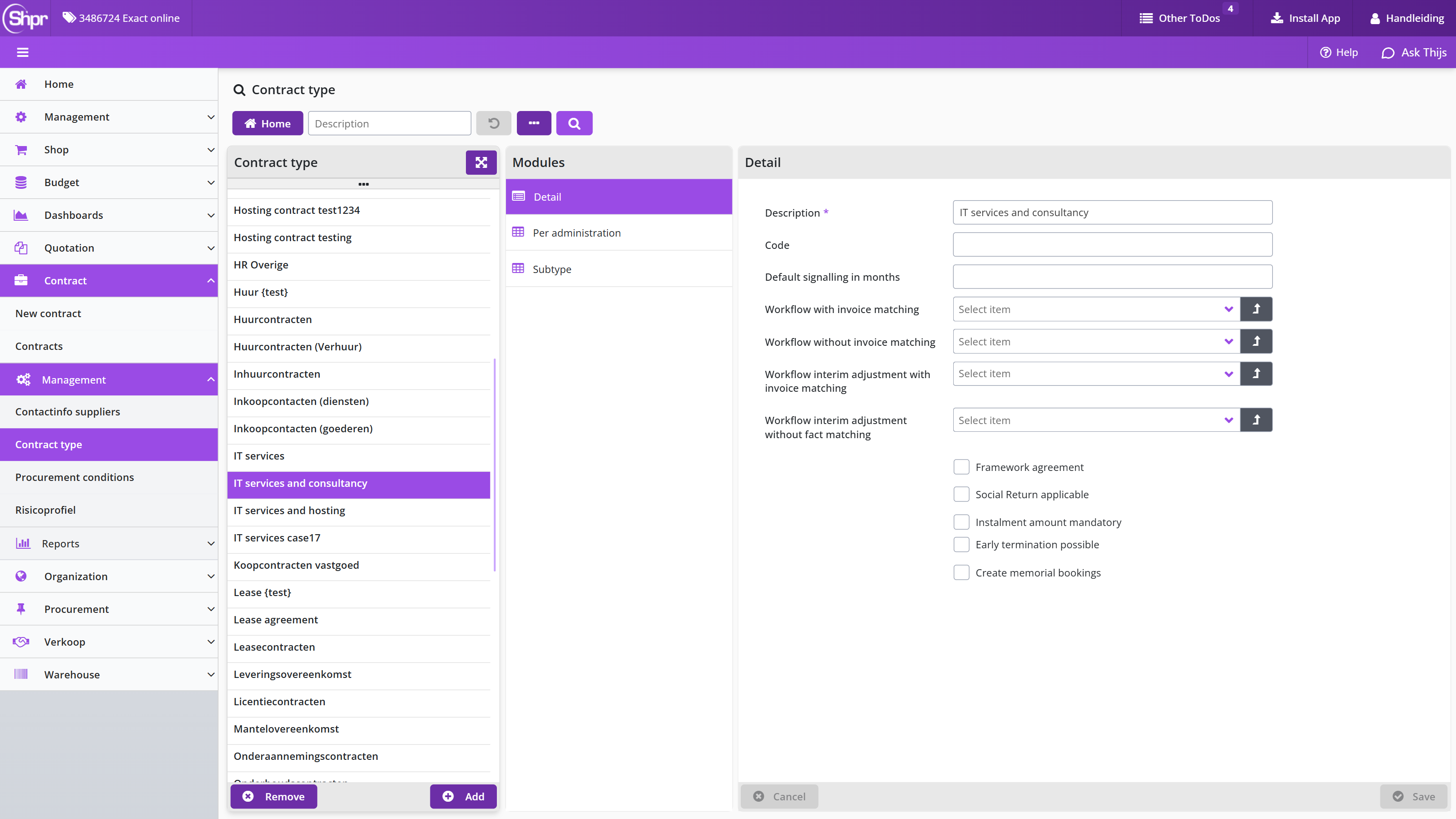Expand the Budget sidebar menu

[109, 182]
